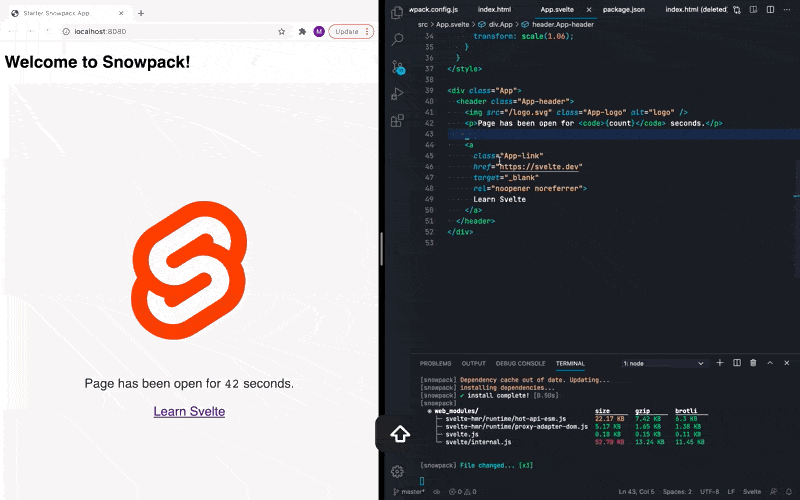Switch to the PROBLEMS panel tab
This screenshot has height=500, width=800.
(435, 363)
